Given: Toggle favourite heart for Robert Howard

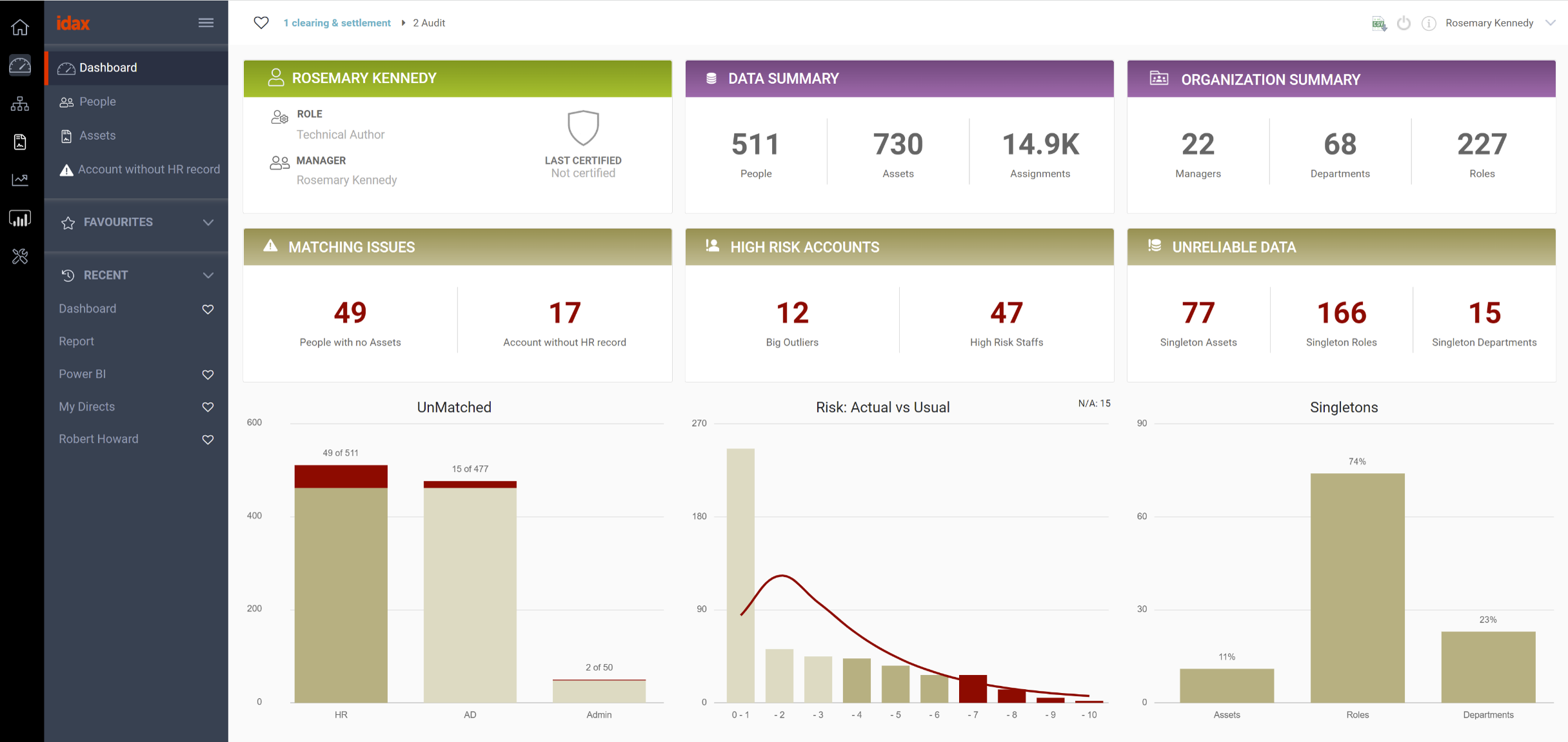Looking at the screenshot, I should coord(208,440).
